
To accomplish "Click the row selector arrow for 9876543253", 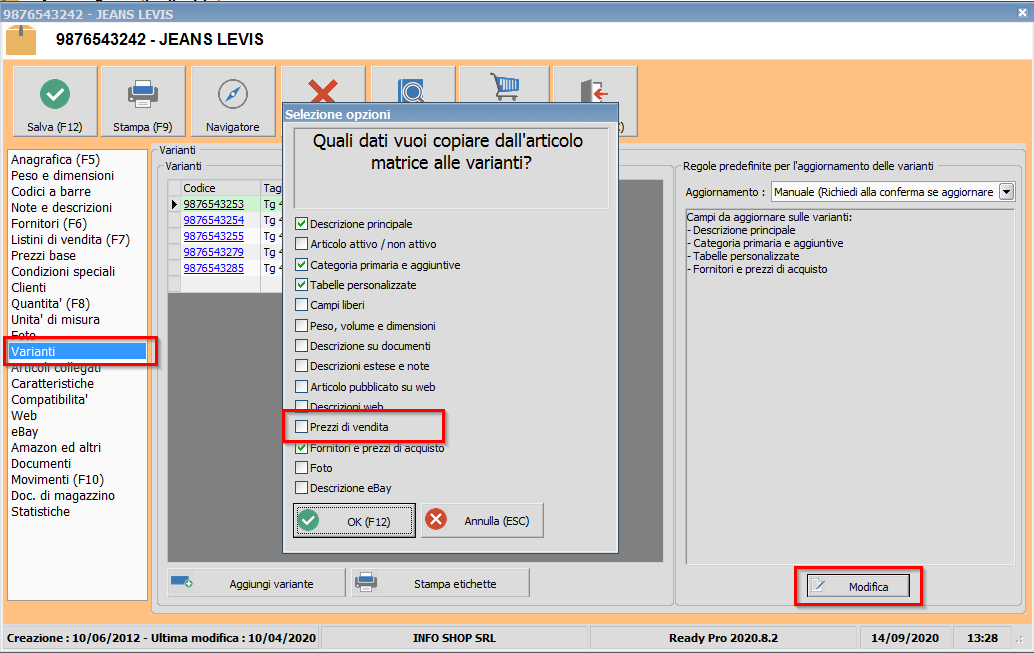I will (174, 204).
